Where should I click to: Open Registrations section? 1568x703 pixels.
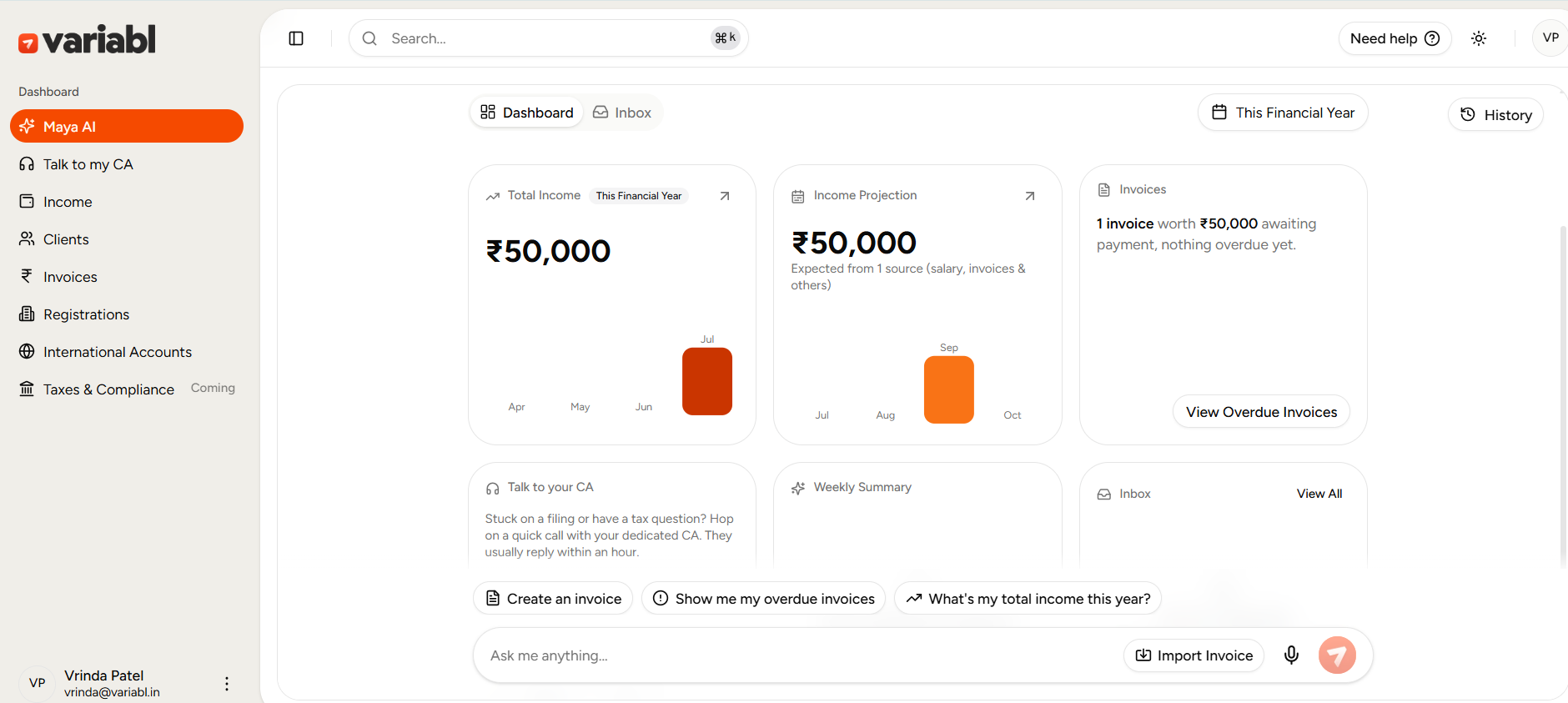click(127, 314)
